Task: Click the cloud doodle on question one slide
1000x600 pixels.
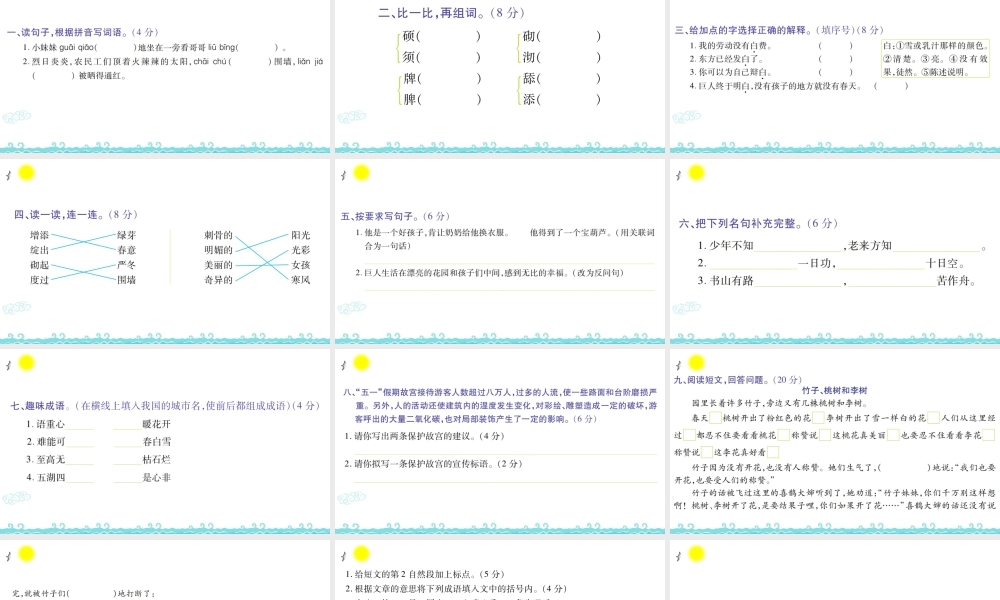Action: pyautogui.click(x=15, y=116)
